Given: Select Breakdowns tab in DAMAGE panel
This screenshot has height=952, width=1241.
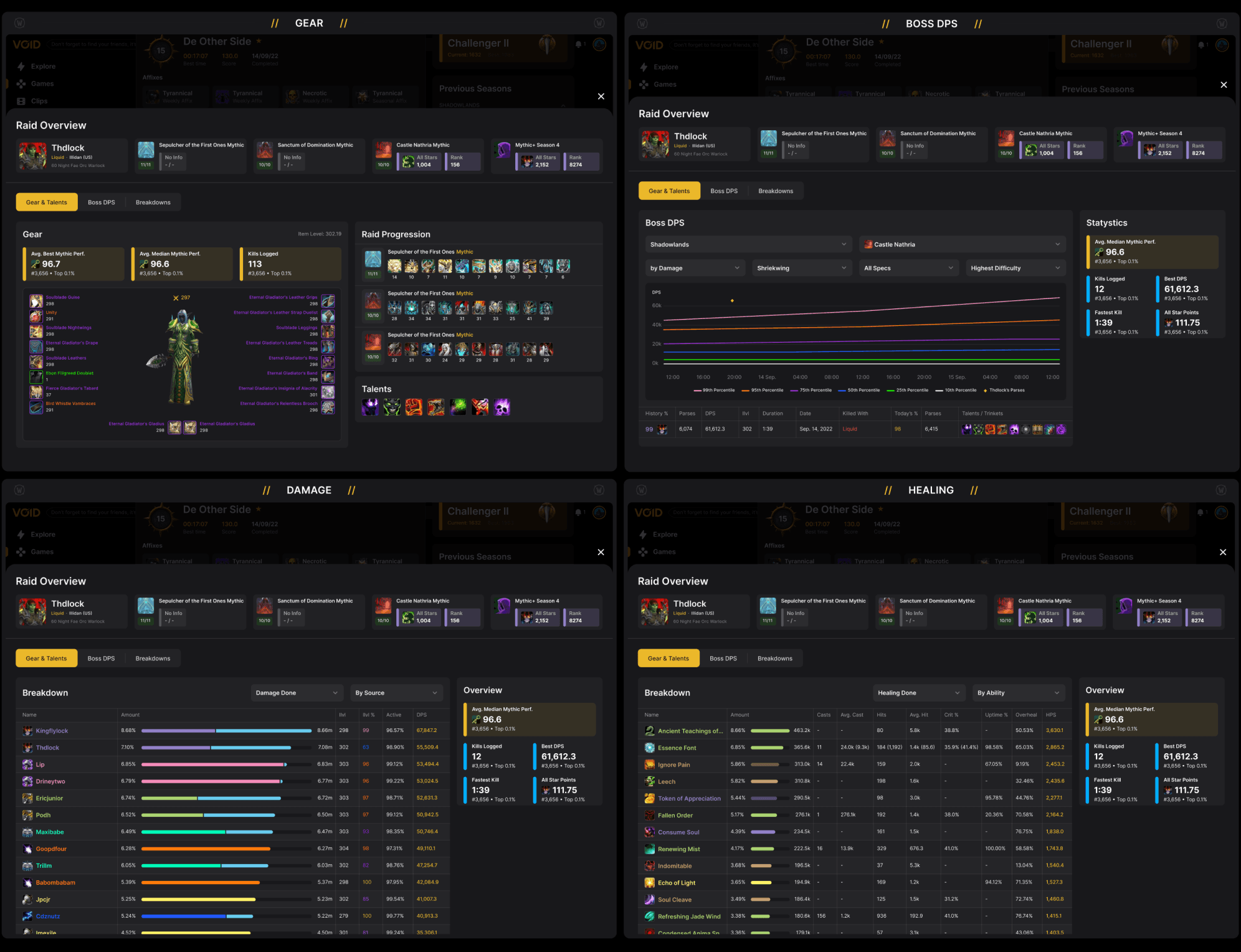Looking at the screenshot, I should [x=153, y=658].
